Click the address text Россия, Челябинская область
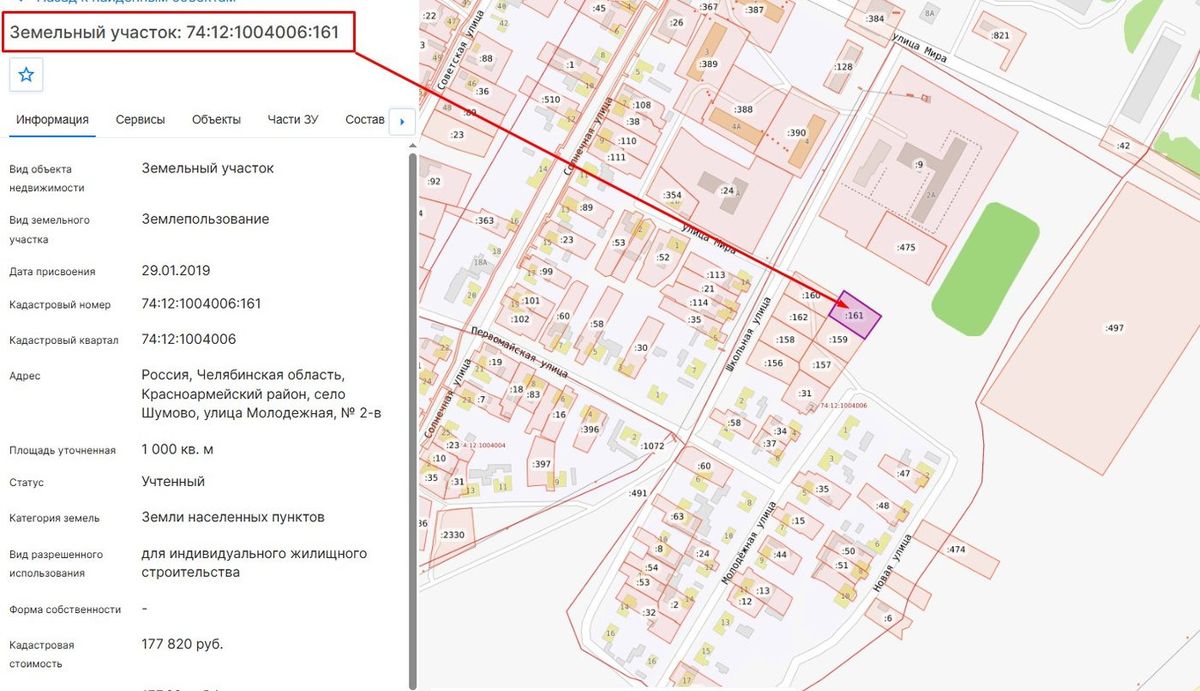The height and width of the screenshot is (691, 1200). (x=243, y=375)
